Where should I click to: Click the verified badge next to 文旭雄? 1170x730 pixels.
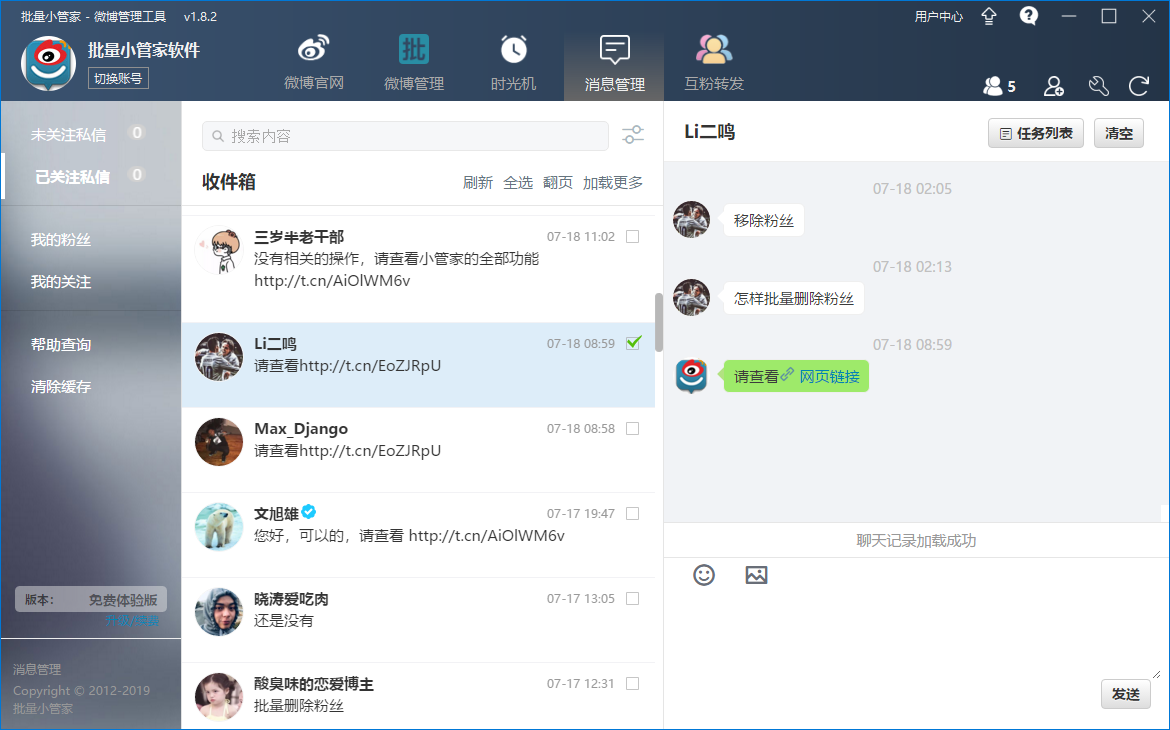point(309,512)
